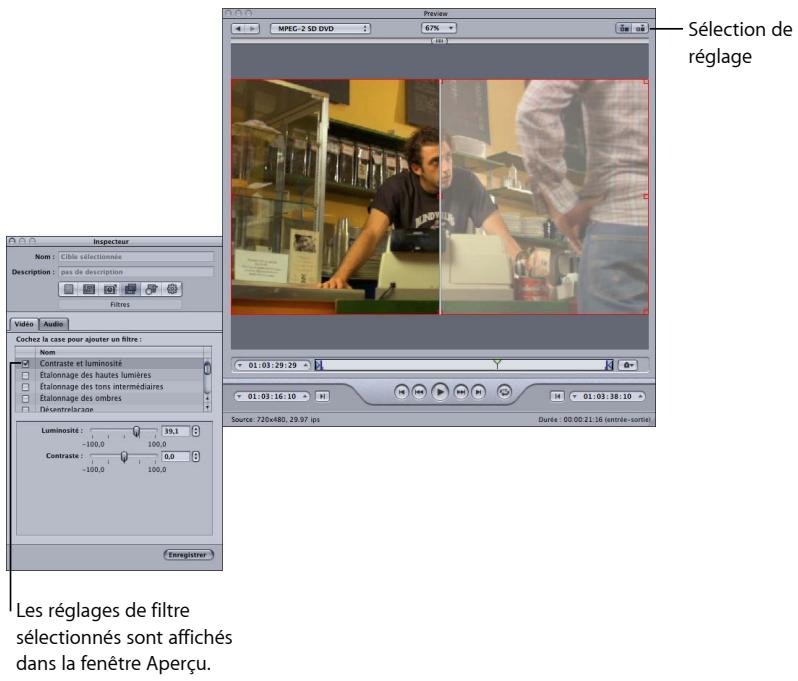The height and width of the screenshot is (681, 798).
Task: Open the MPEG-2 SD DVD settings dropdown
Action: click(319, 30)
